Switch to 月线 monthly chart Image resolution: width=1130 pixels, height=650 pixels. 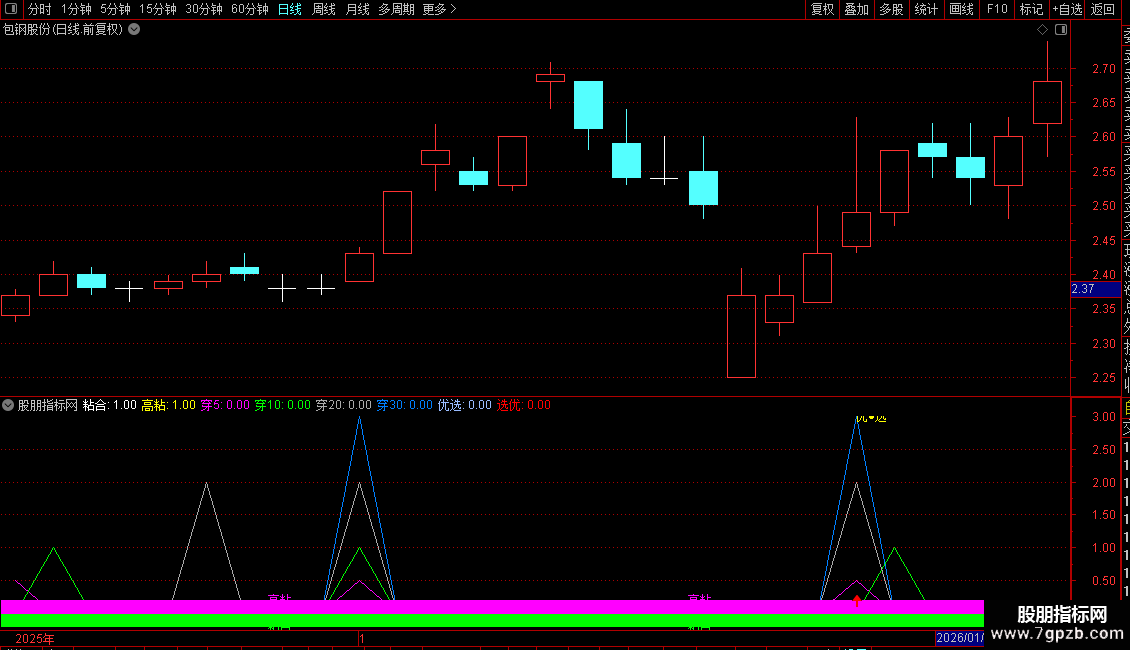point(357,9)
